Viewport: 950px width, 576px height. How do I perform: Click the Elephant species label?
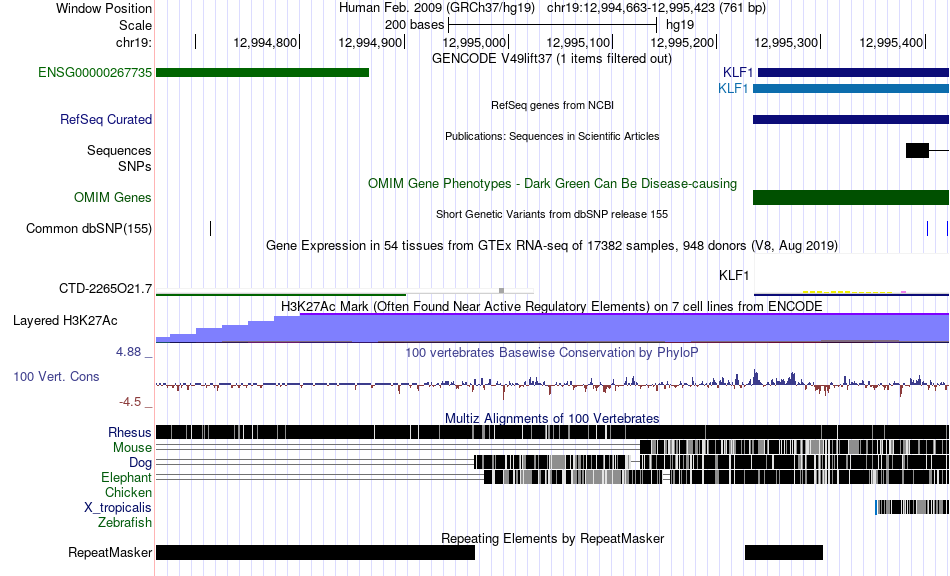126,477
